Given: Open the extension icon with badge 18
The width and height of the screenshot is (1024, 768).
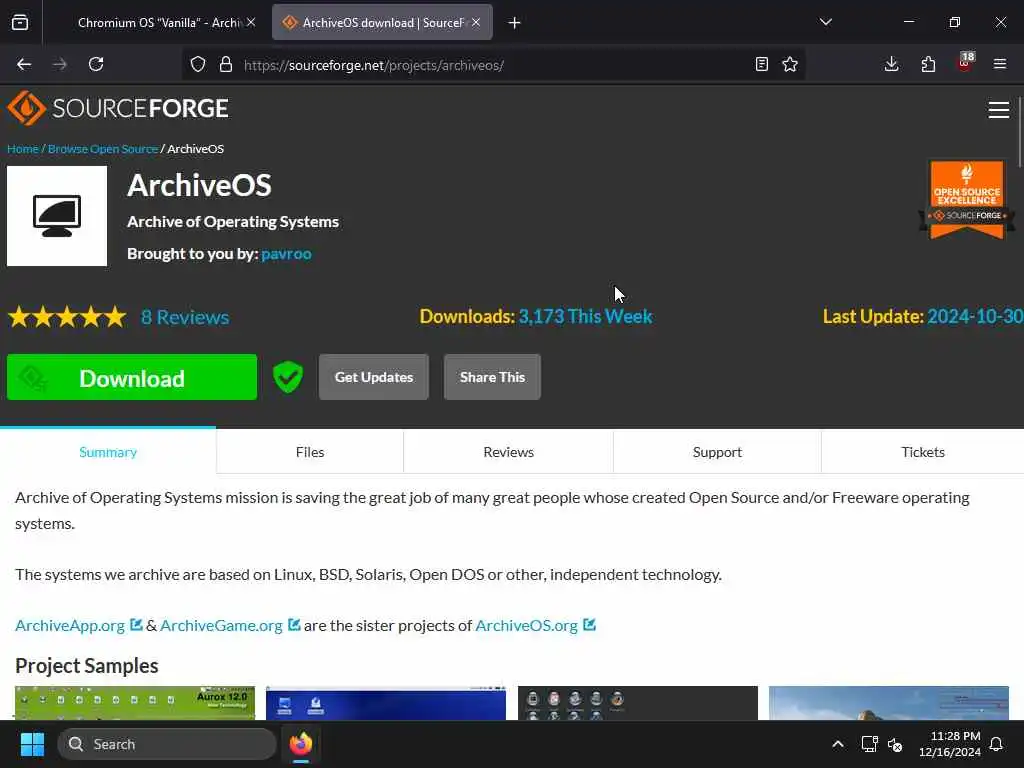Looking at the screenshot, I should [x=965, y=63].
